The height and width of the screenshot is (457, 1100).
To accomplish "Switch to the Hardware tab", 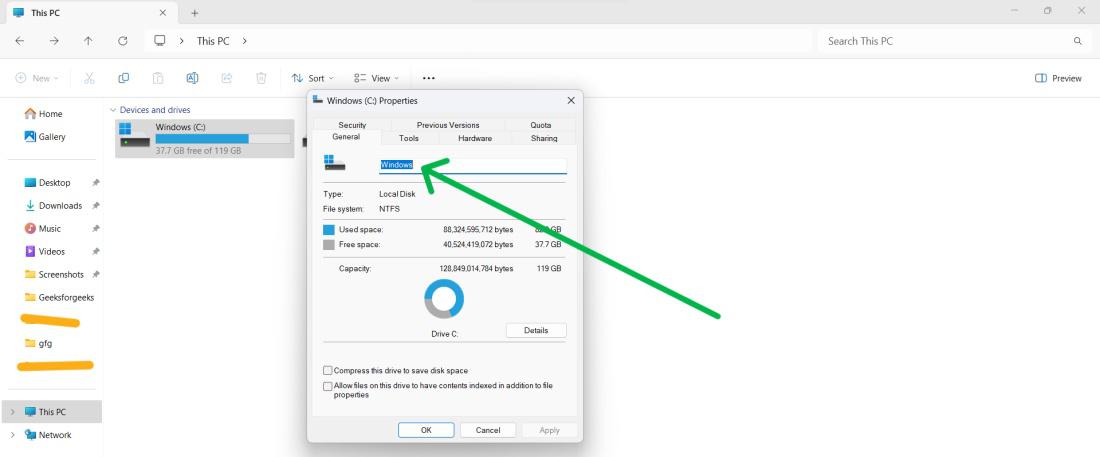I will click(x=475, y=138).
